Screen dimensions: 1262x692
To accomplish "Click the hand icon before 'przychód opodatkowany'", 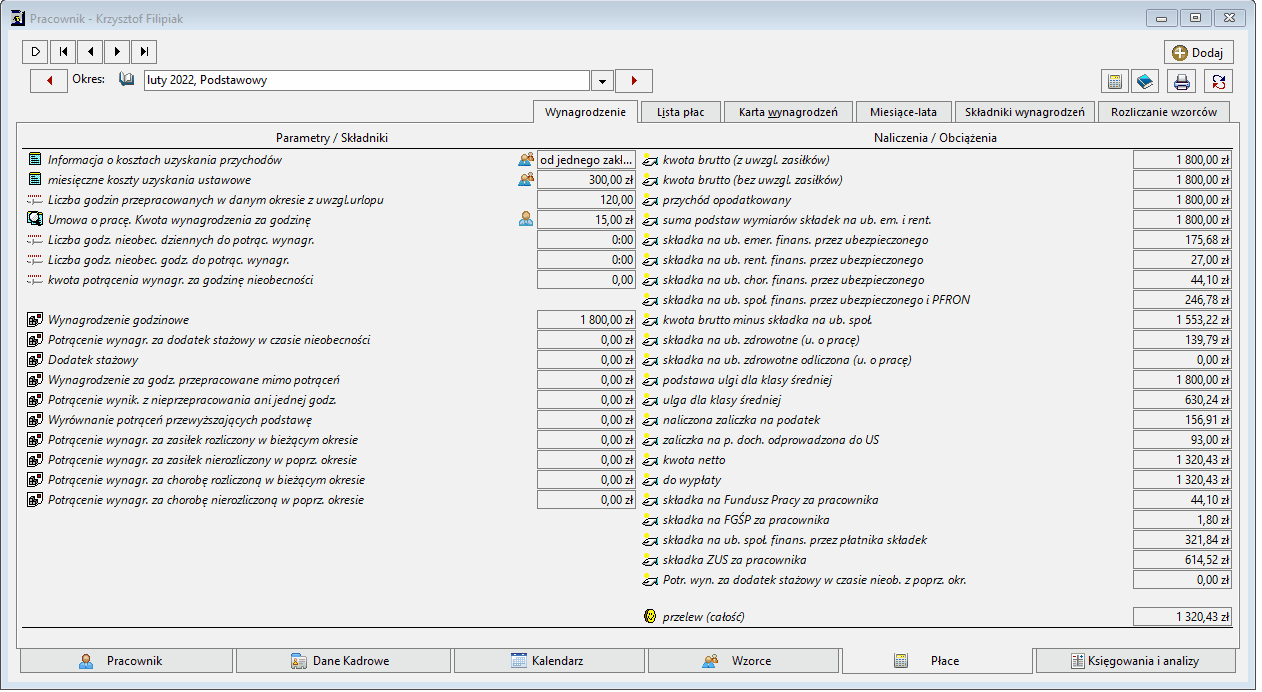I will [650, 200].
